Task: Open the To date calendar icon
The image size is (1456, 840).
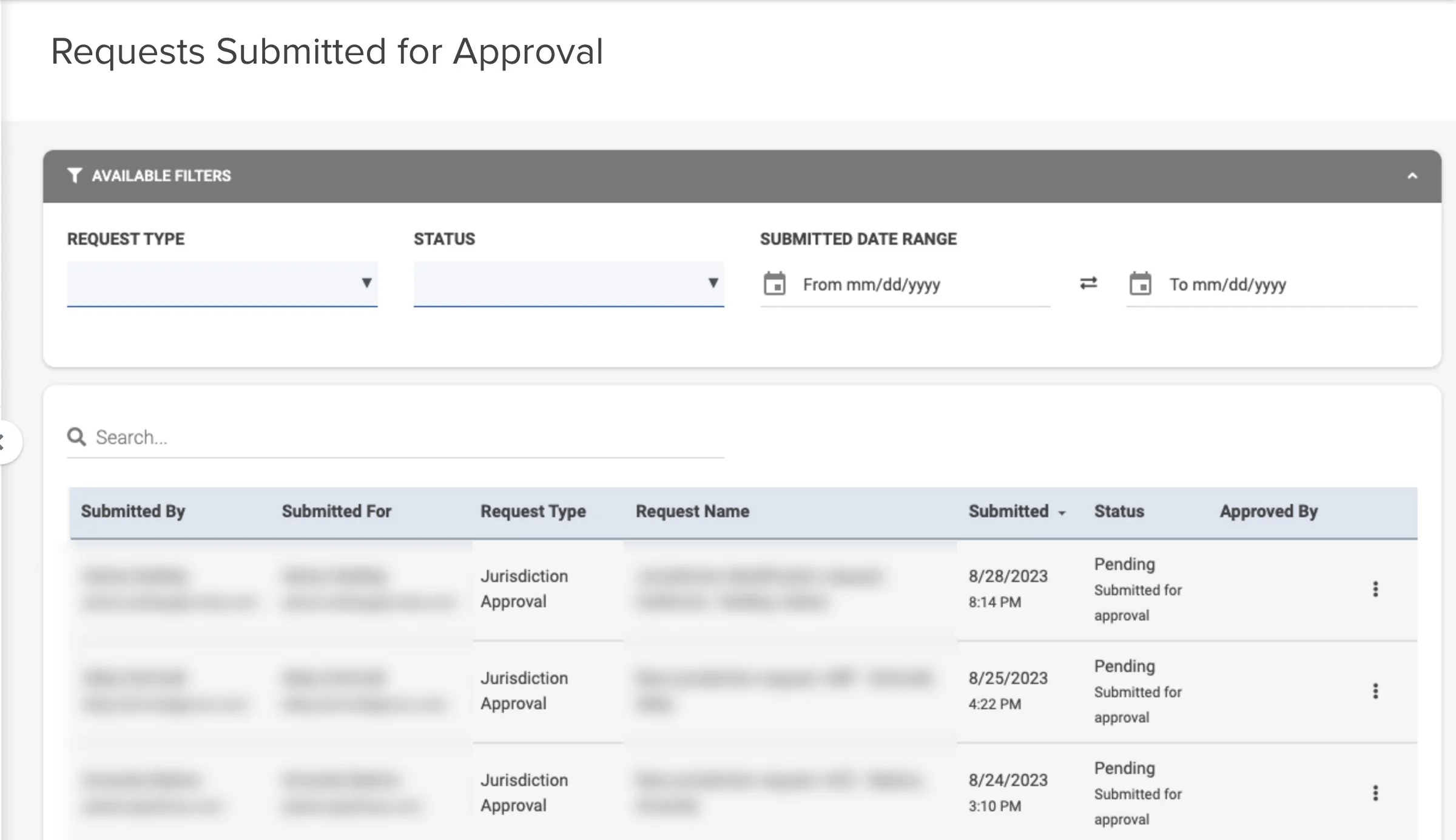Action: (1141, 283)
